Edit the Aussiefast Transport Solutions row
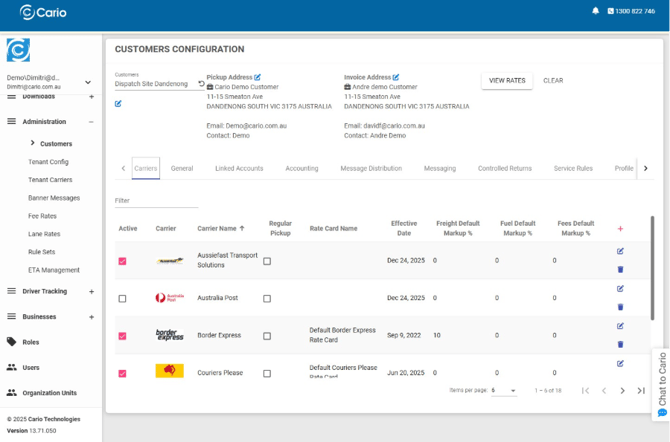This screenshot has width=670, height=442. (620, 252)
